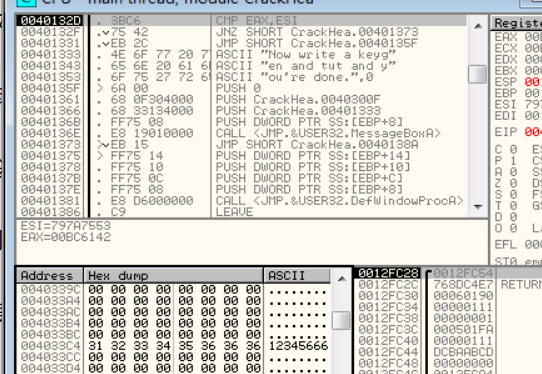
Task: Select the EBX register
Action: (x=518, y=71)
